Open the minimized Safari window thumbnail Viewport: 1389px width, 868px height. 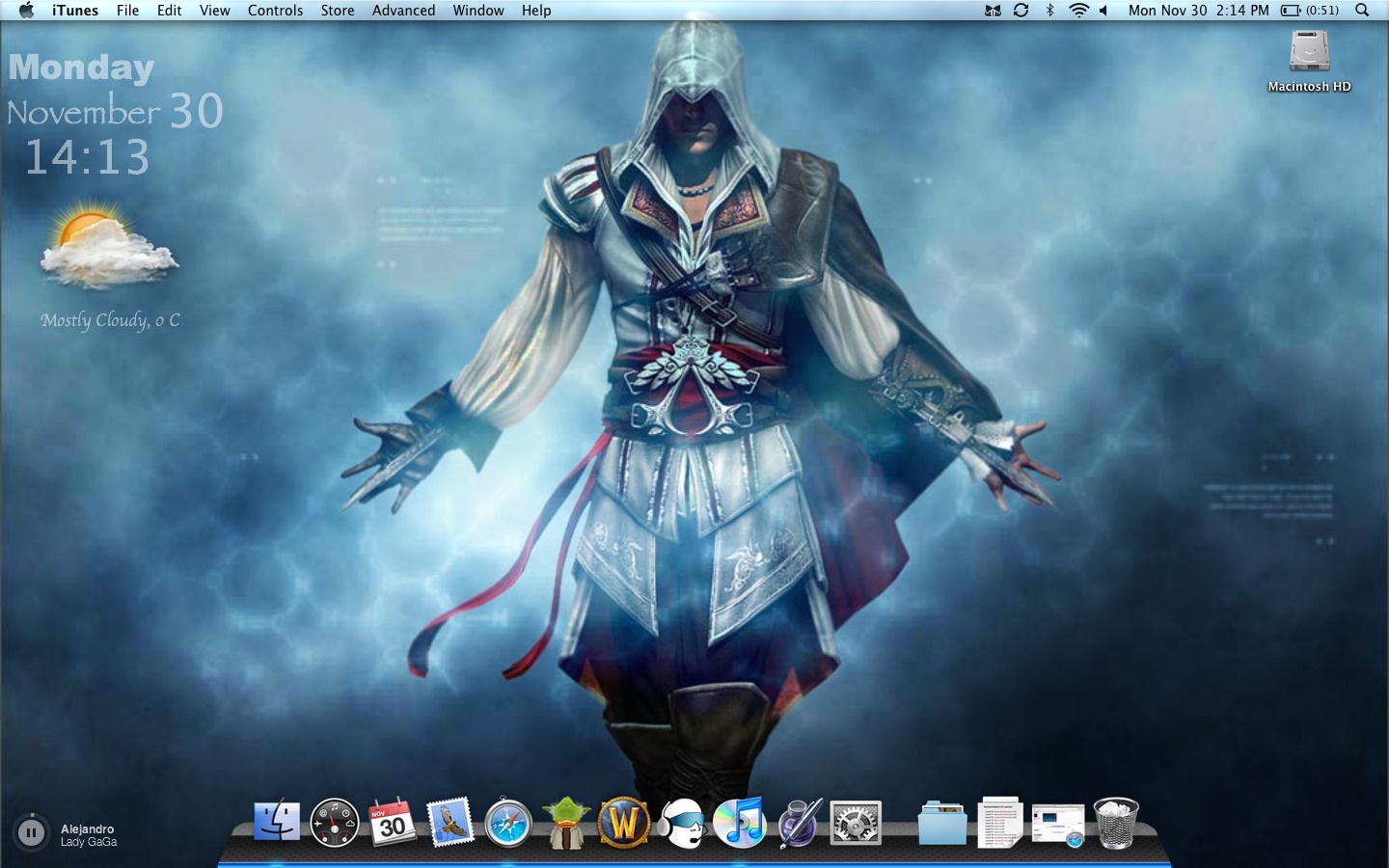coord(1058,827)
